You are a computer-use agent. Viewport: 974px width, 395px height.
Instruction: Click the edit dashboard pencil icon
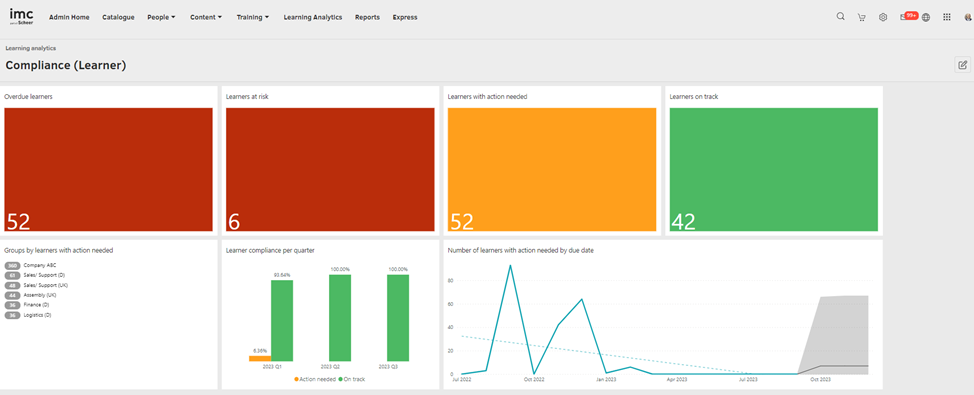tap(962, 65)
